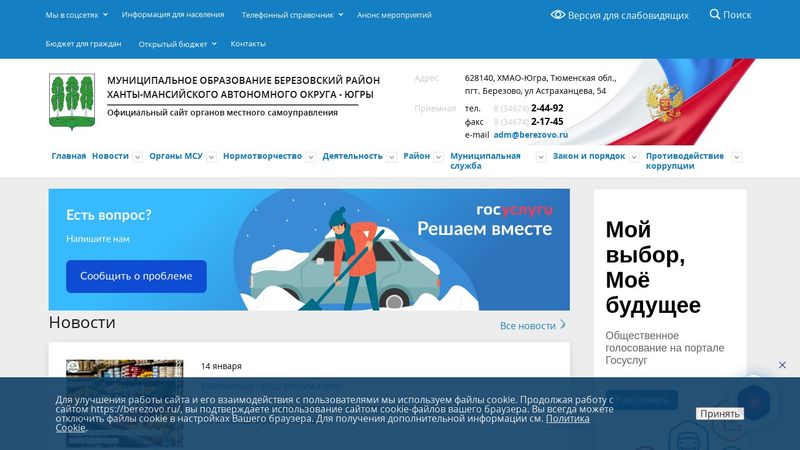This screenshot has width=800, height=450.
Task: Expand the Органы МСУ dropdown arrow
Action: point(211,157)
